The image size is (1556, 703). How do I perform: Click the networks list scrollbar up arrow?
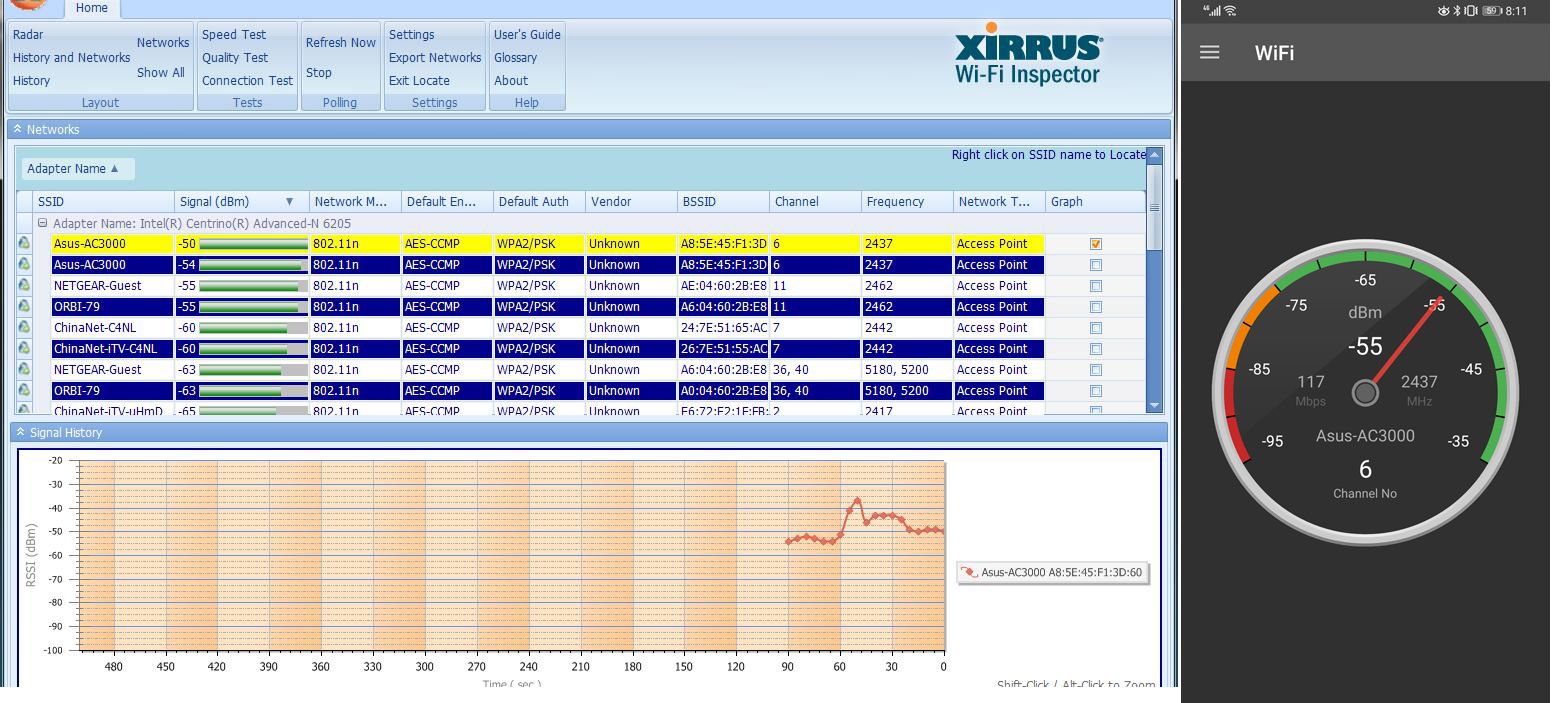tap(1155, 155)
